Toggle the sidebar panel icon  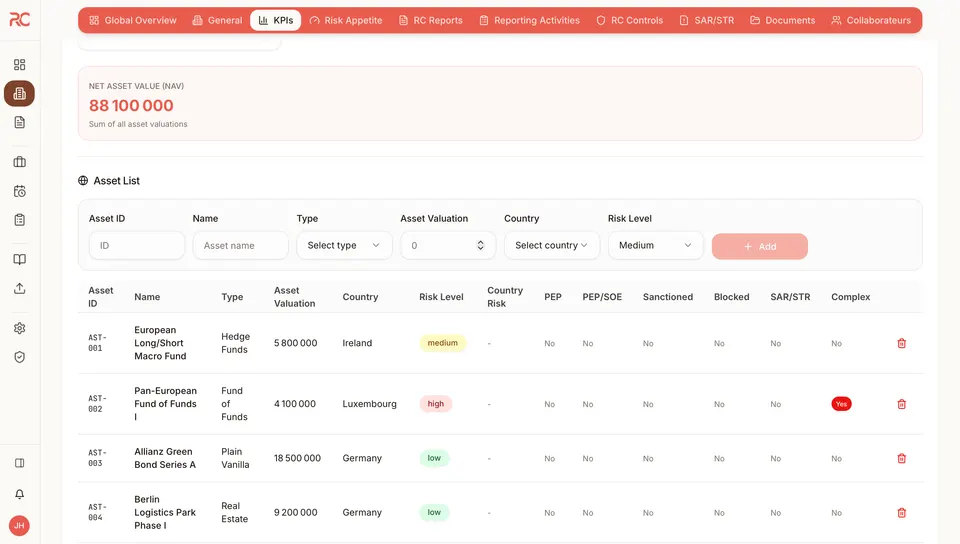[x=20, y=463]
